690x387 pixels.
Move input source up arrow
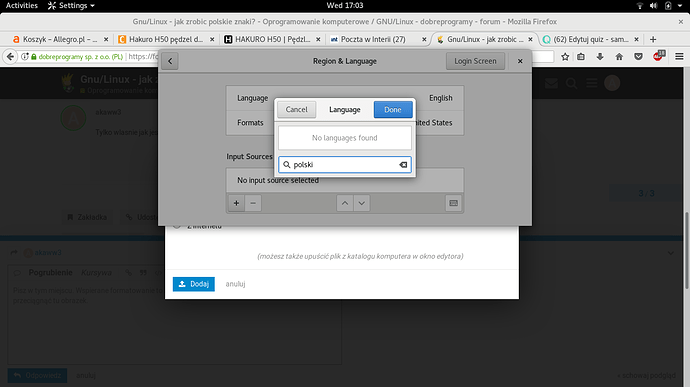point(345,203)
